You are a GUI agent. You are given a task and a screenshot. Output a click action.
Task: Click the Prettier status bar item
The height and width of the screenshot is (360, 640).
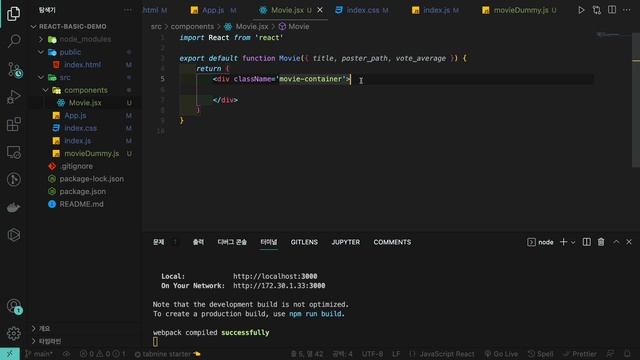click(x=580, y=354)
